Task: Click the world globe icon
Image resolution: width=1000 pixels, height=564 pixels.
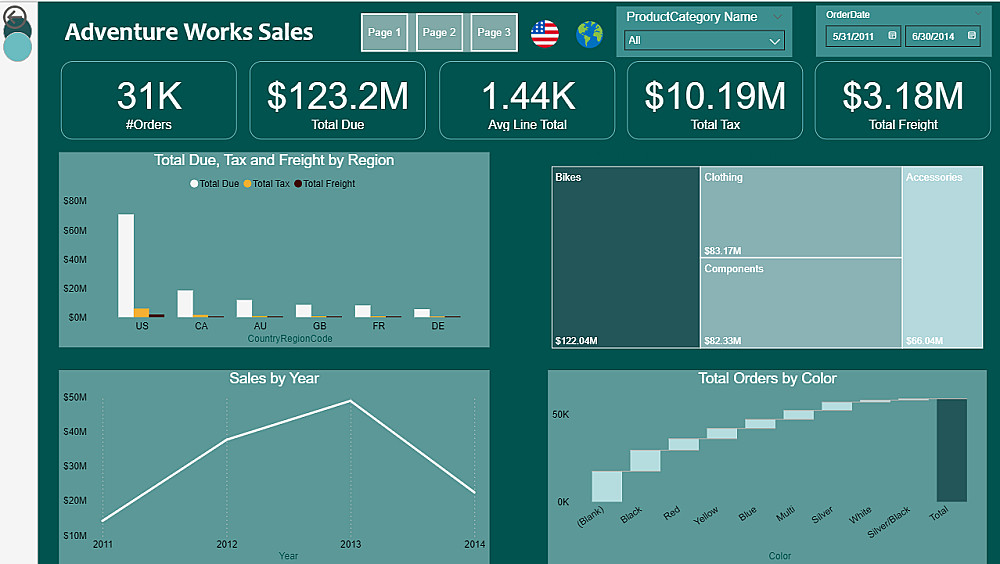Action: [589, 34]
